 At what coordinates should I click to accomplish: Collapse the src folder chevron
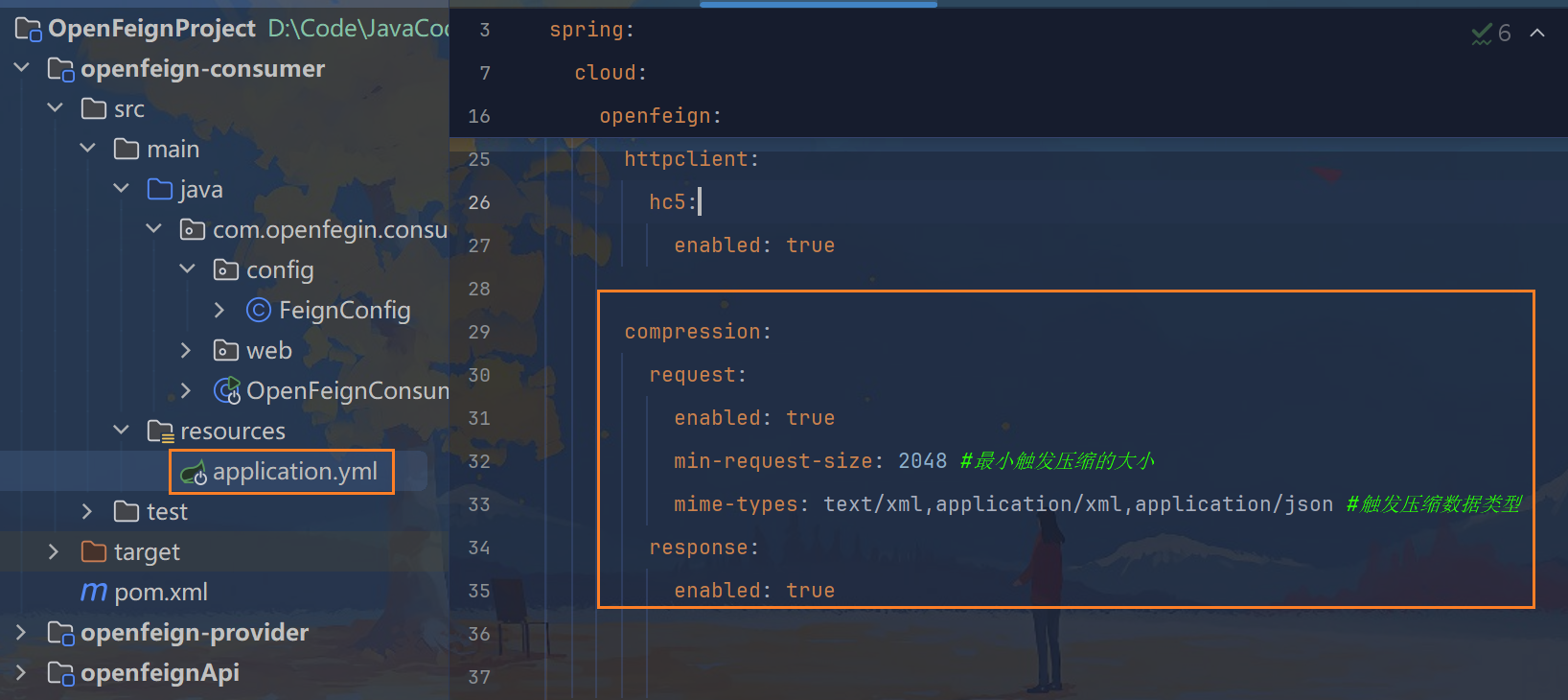click(56, 108)
